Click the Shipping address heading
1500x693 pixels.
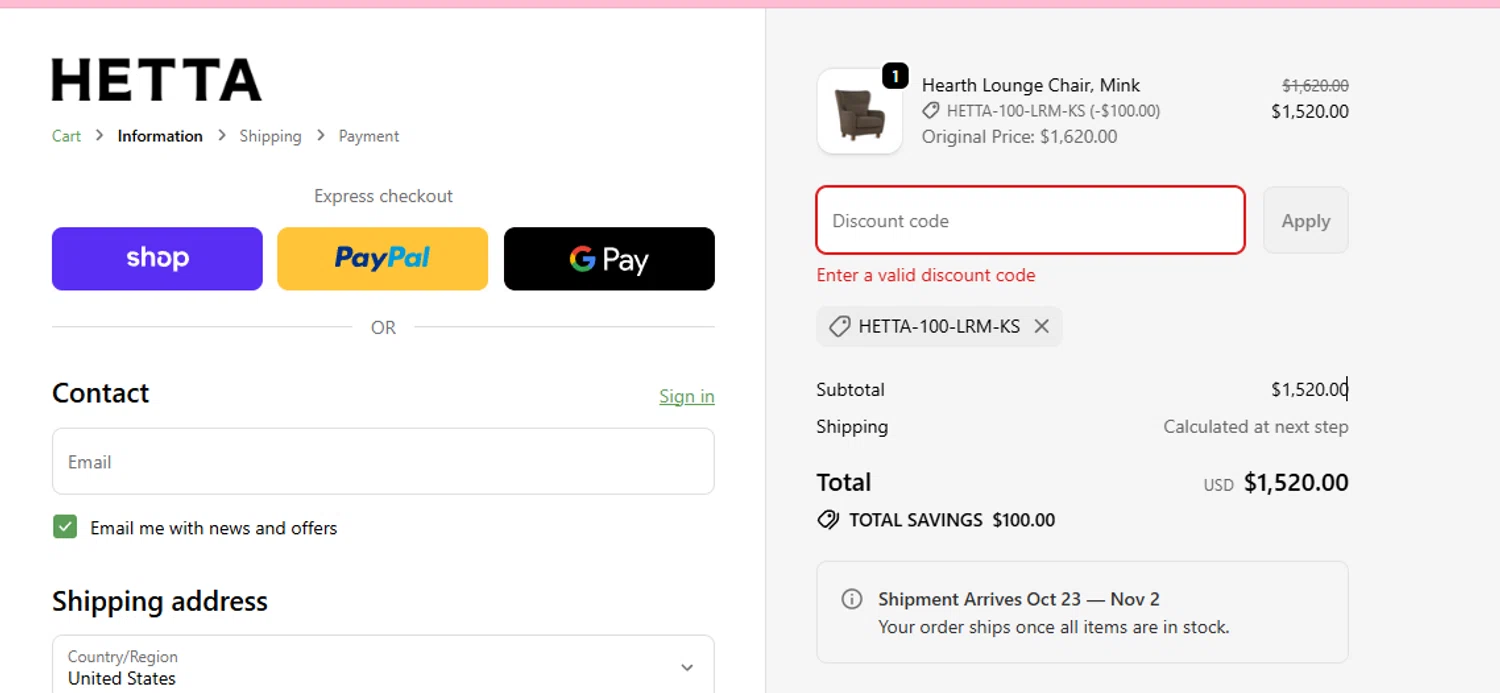coord(160,601)
